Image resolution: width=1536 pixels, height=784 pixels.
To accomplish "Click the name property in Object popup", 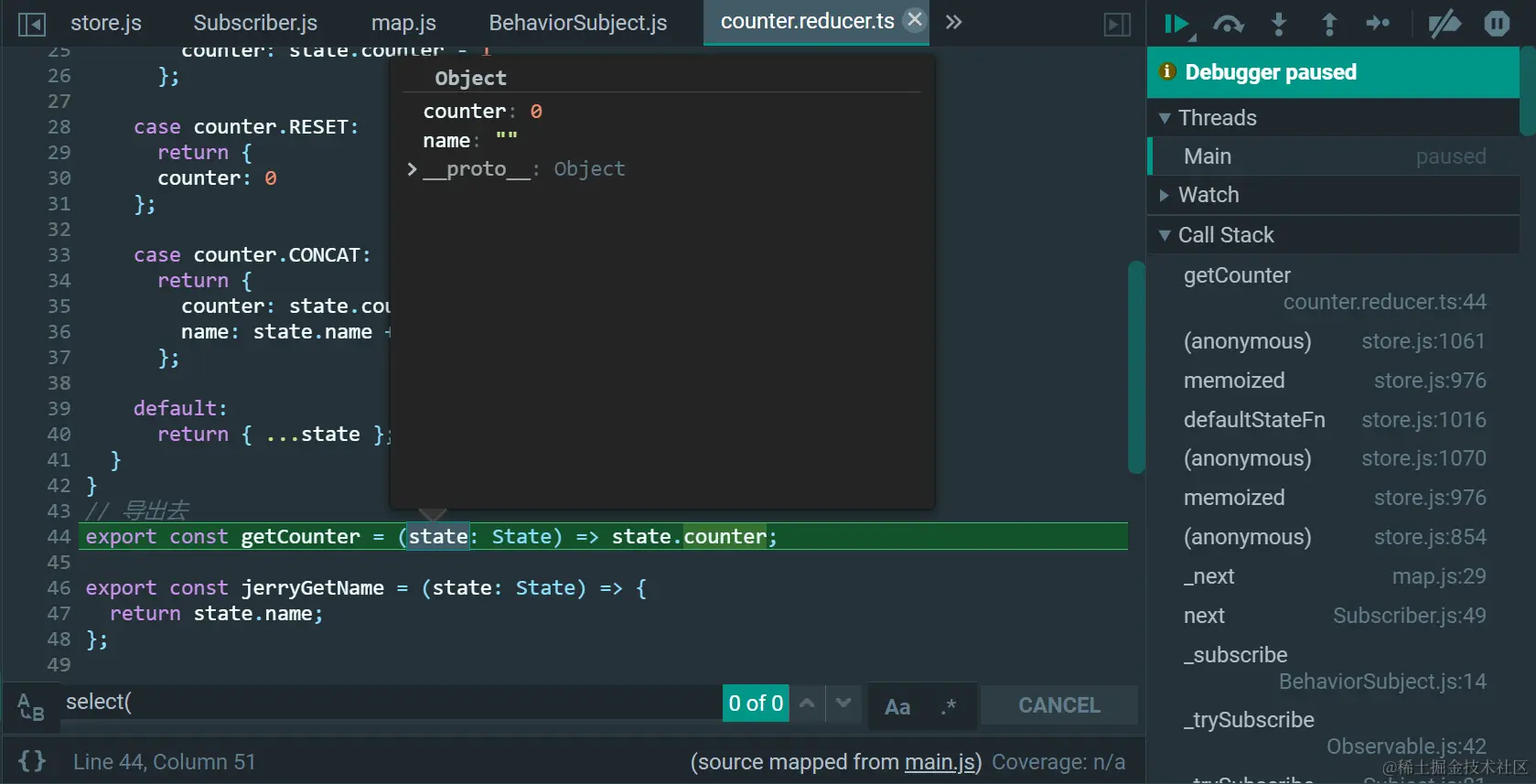I will coord(446,141).
